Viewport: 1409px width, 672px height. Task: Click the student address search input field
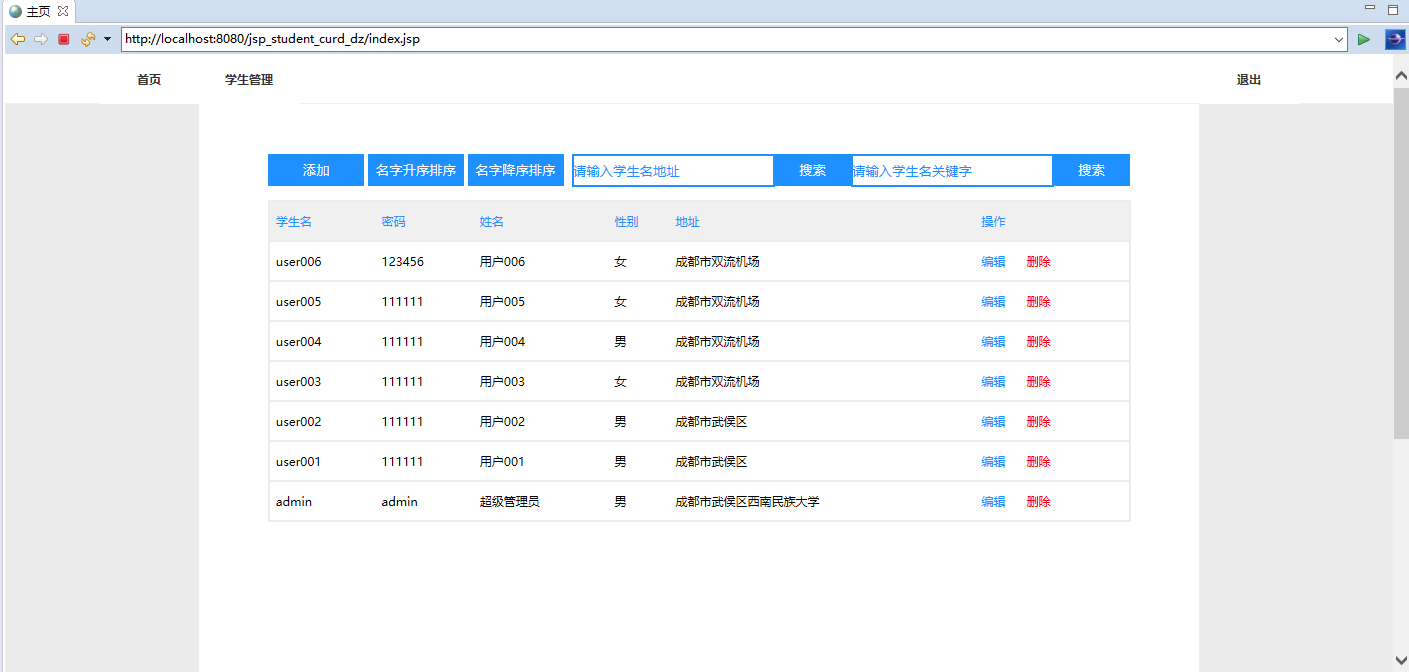point(672,170)
